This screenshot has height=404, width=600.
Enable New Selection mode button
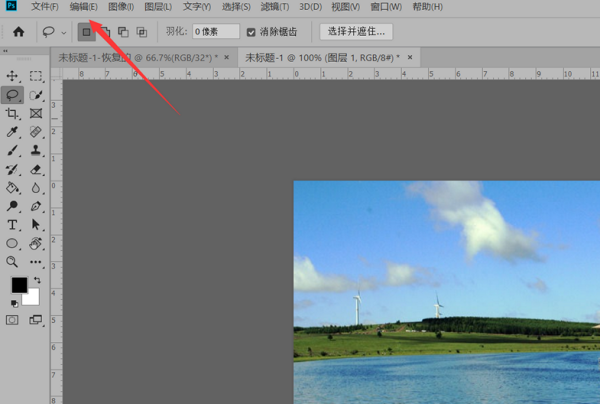[86, 32]
